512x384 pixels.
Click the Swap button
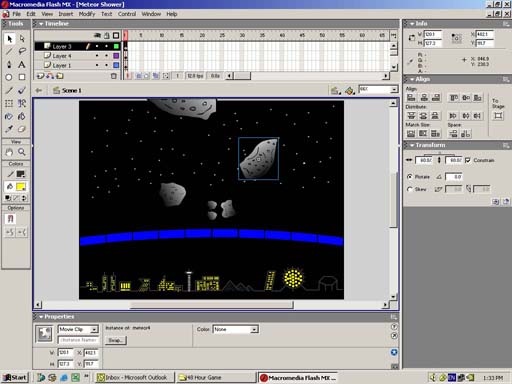click(x=115, y=340)
